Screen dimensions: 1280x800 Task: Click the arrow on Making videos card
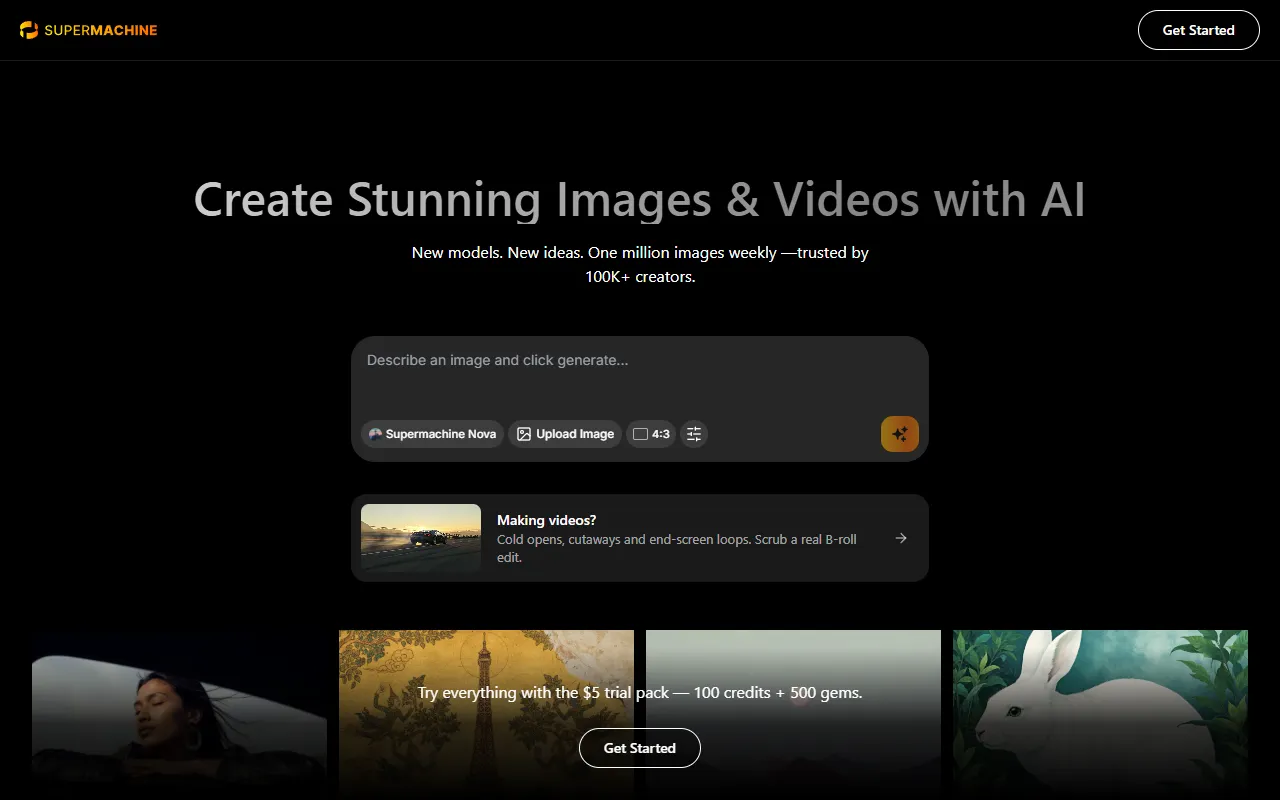pos(901,538)
